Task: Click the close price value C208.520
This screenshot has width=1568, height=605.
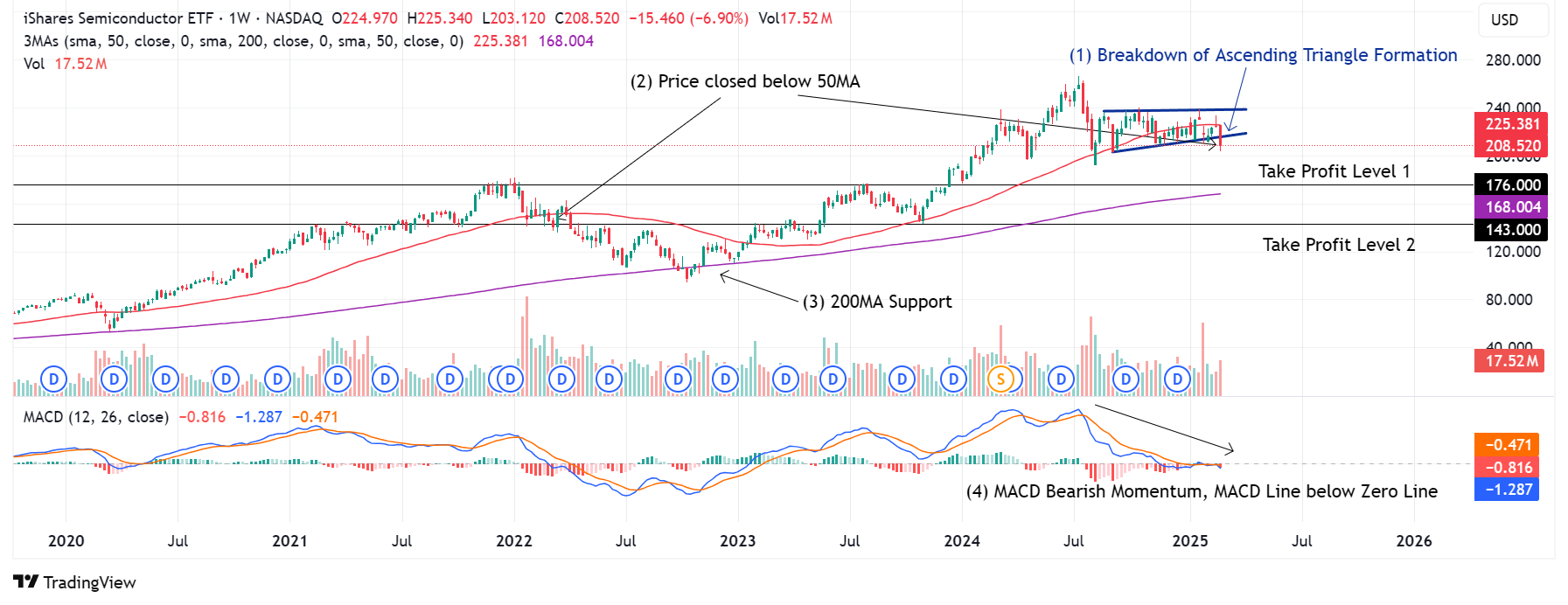Action: [x=587, y=18]
